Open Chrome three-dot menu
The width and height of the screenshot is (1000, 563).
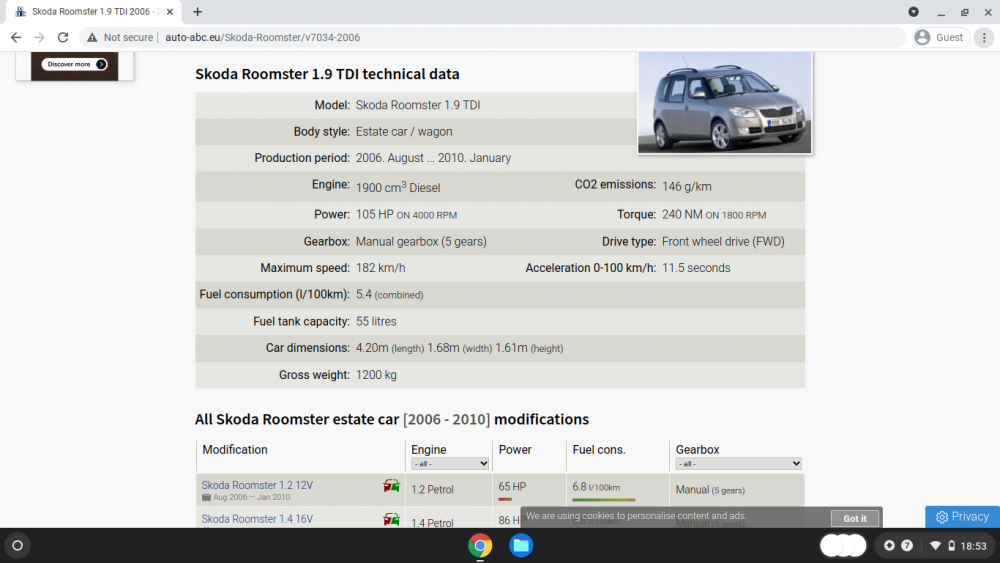(984, 38)
